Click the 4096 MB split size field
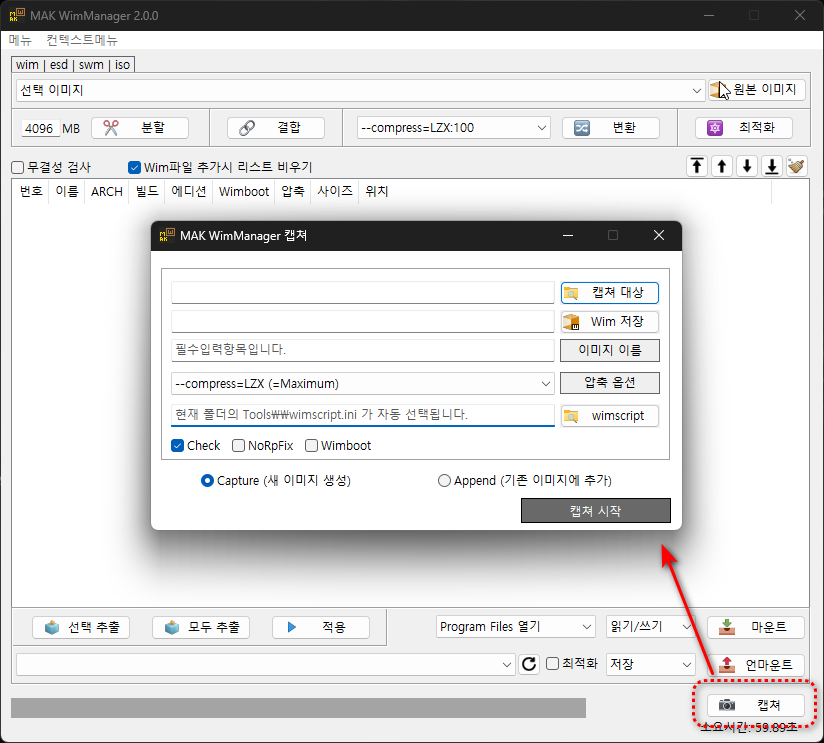Image resolution: width=824 pixels, height=743 pixels. pos(40,128)
